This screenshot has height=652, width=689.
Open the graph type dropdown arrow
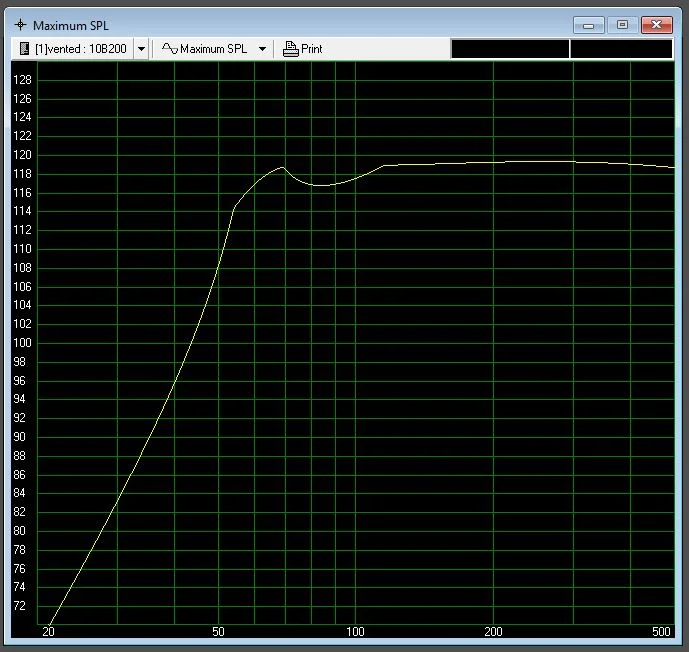(262, 48)
